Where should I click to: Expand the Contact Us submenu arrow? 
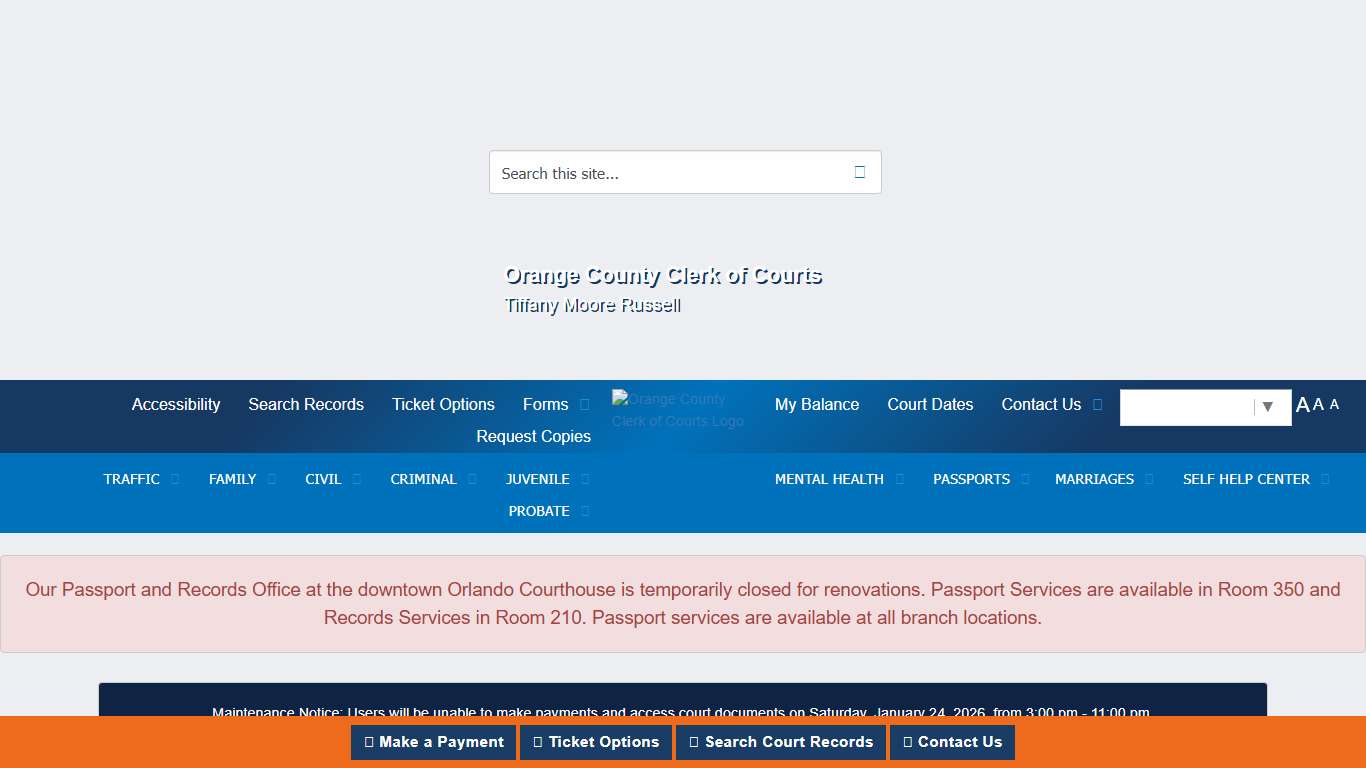[x=1097, y=405]
